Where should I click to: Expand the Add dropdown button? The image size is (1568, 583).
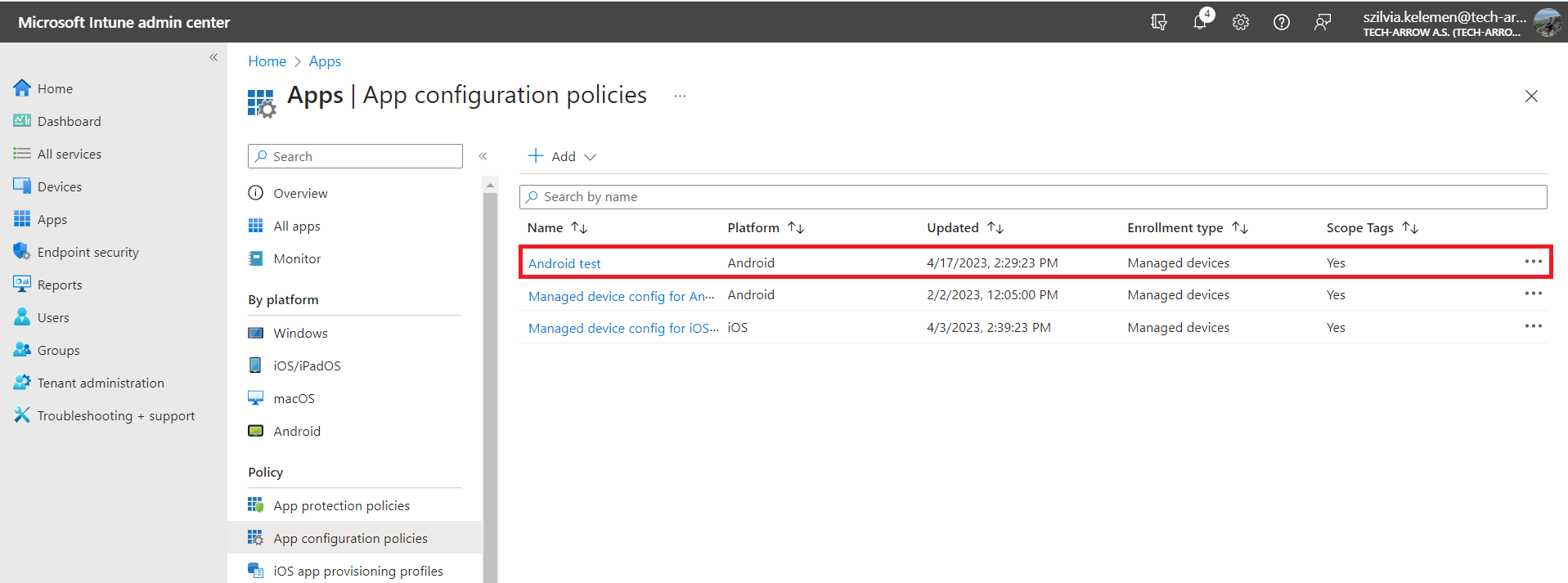pyautogui.click(x=563, y=156)
